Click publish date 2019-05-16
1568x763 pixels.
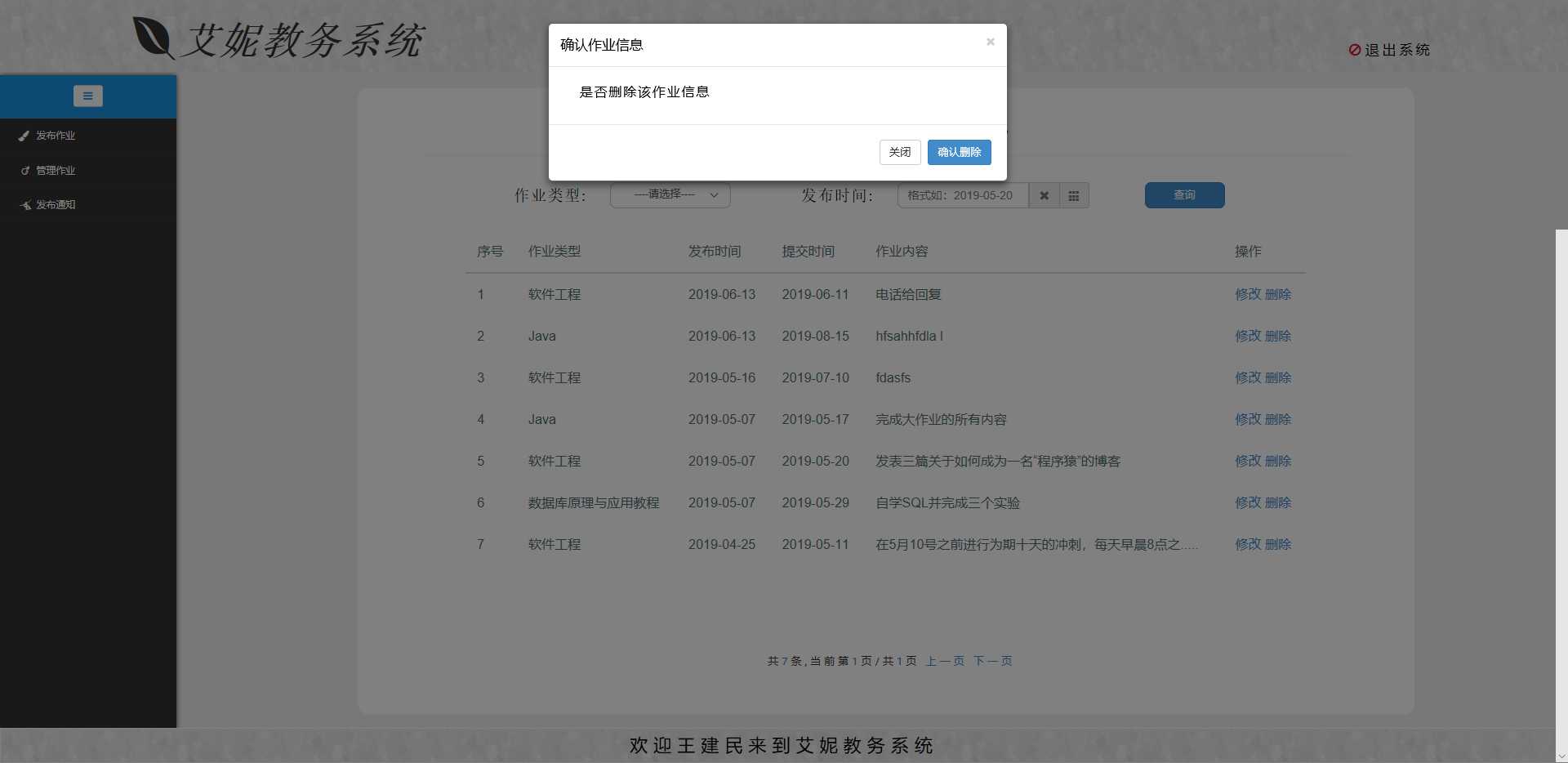[x=722, y=377]
